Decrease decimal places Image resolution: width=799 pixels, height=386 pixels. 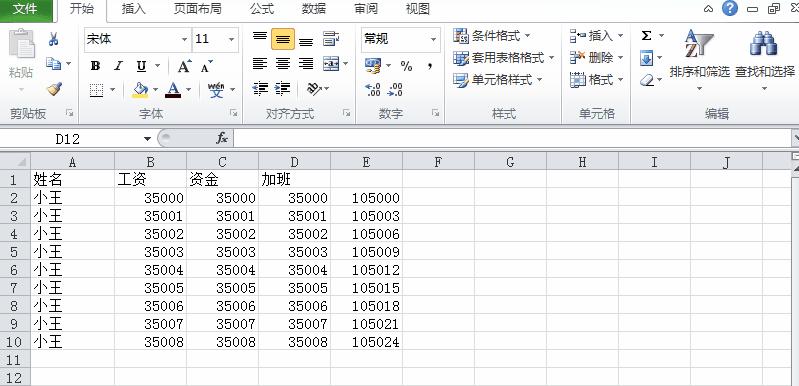pos(395,90)
